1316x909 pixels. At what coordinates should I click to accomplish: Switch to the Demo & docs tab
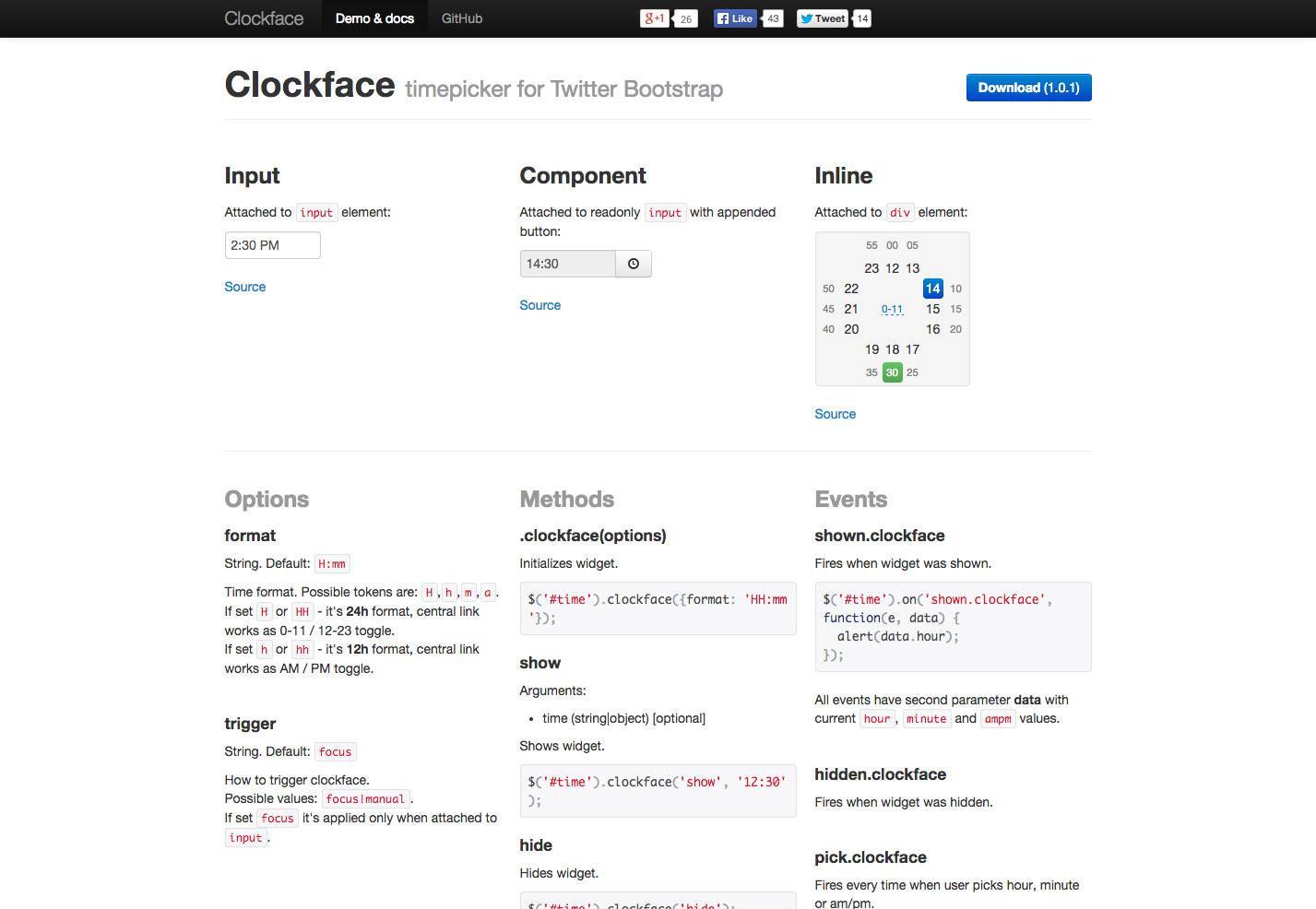click(x=374, y=18)
